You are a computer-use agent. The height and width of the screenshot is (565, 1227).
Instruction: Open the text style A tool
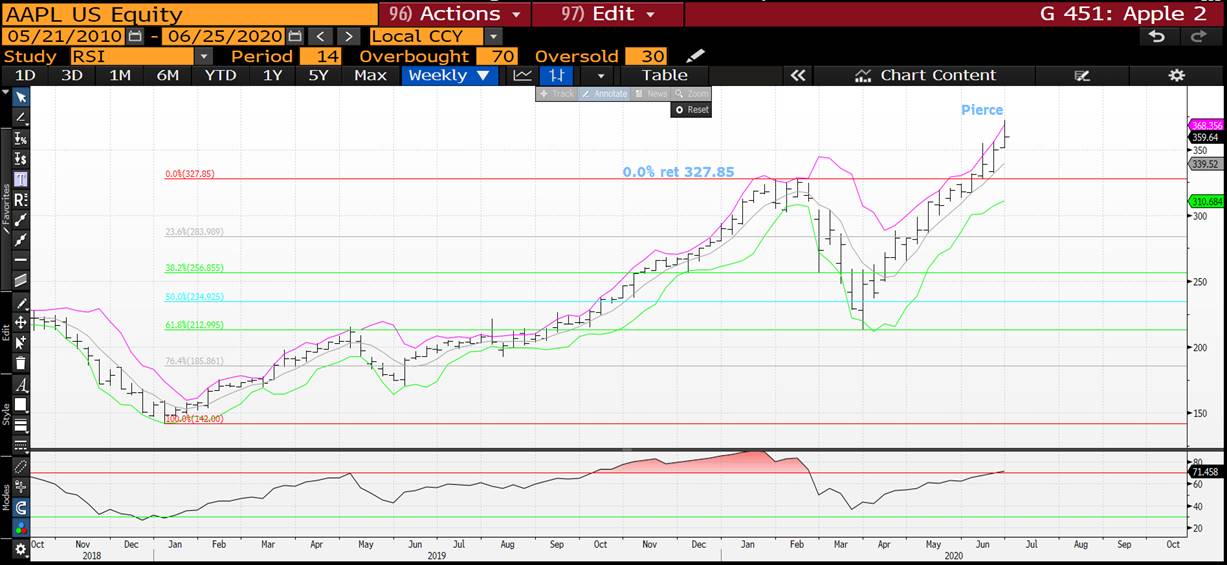pos(21,385)
